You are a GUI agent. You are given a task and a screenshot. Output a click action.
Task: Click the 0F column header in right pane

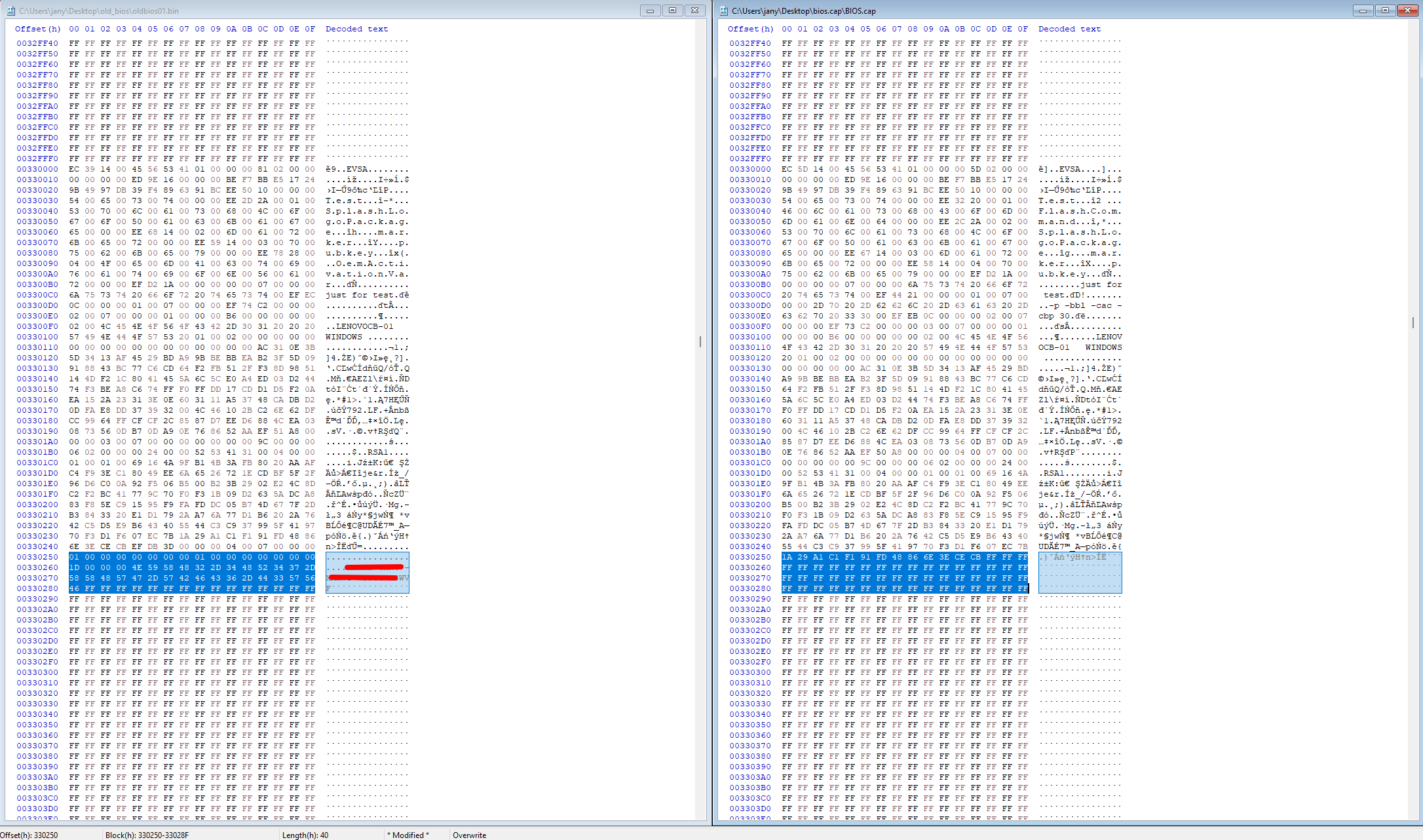1023,29
